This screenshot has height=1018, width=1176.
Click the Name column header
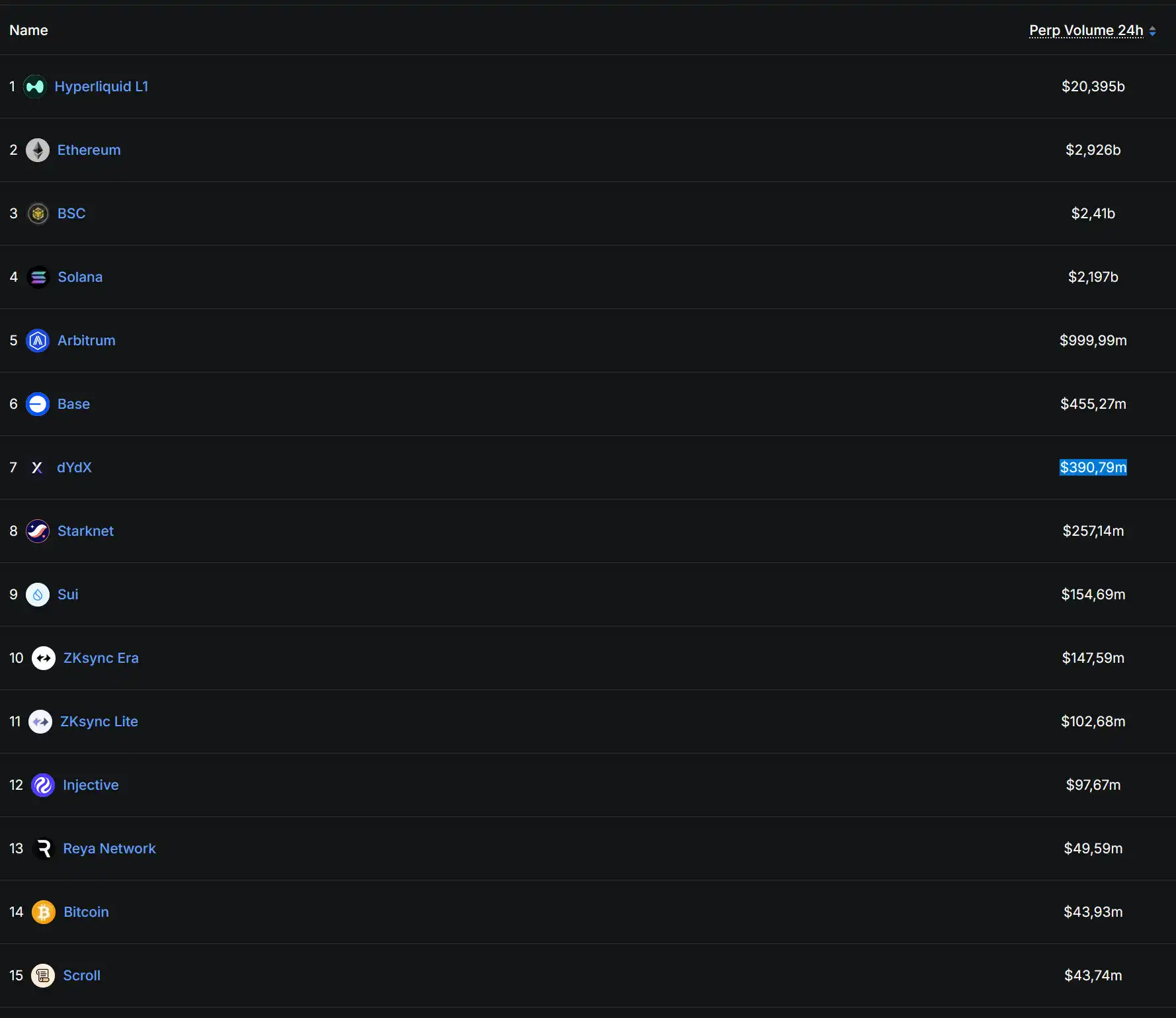[x=28, y=30]
